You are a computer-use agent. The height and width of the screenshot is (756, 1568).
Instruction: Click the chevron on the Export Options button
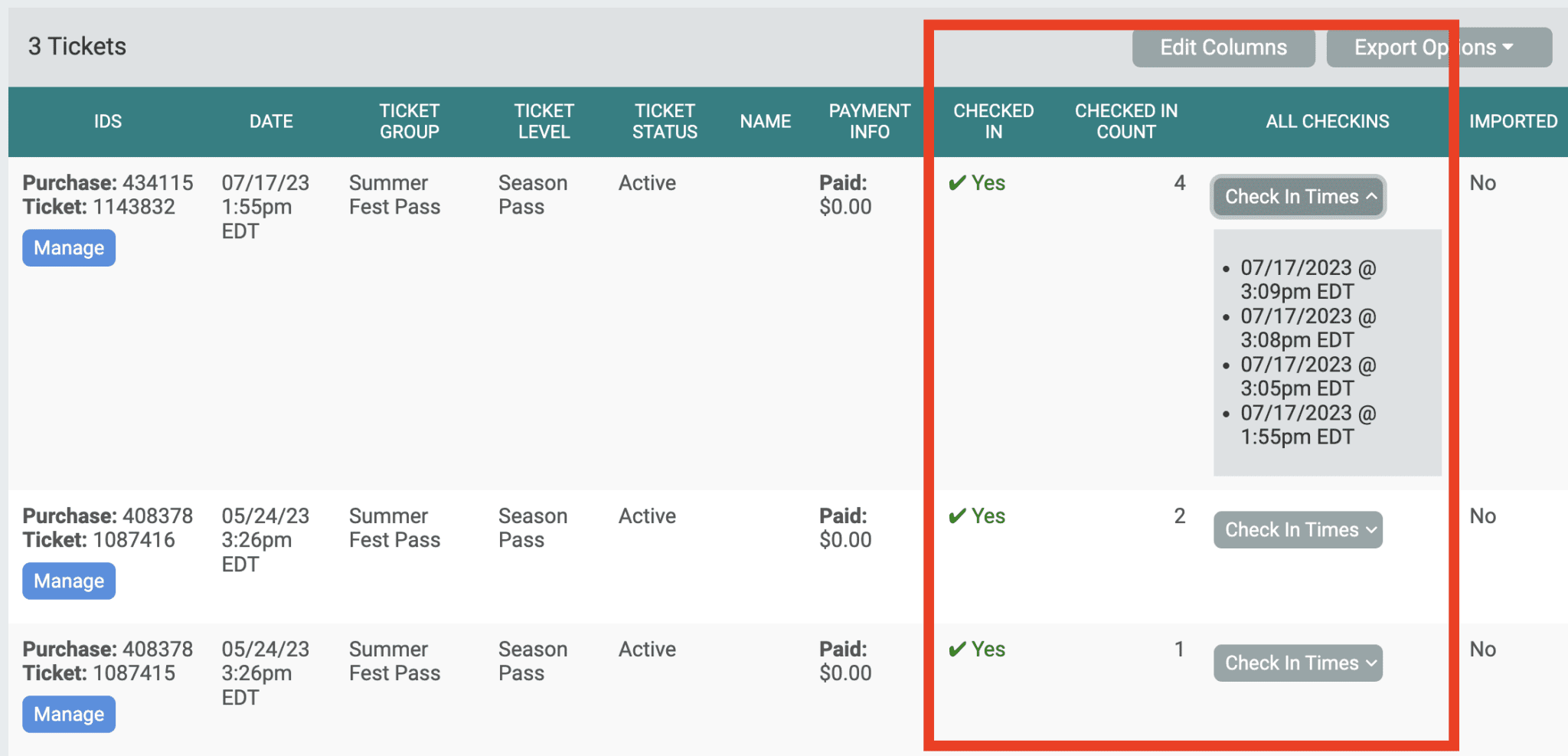pyautogui.click(x=1507, y=47)
